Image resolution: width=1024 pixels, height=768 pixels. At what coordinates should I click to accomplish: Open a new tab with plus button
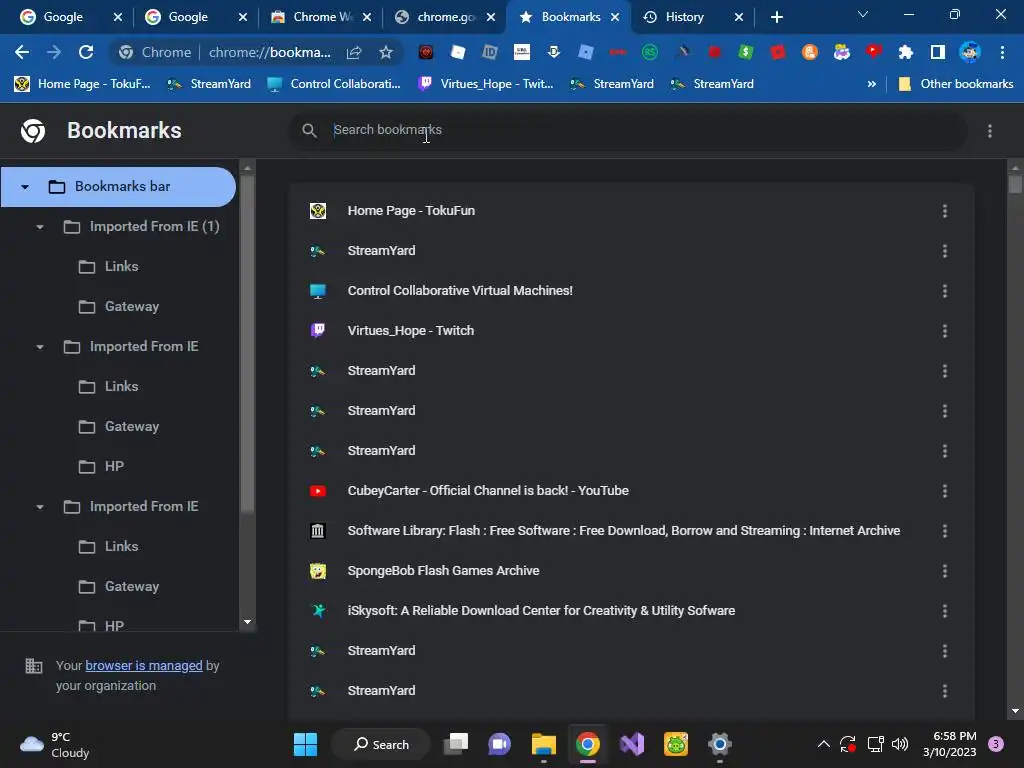coord(776,17)
